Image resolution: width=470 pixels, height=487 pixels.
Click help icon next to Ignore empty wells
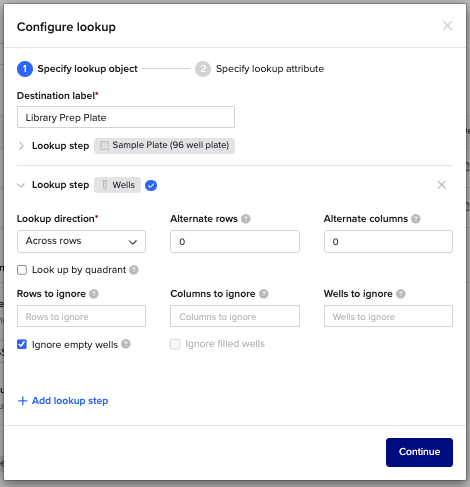click(x=126, y=344)
